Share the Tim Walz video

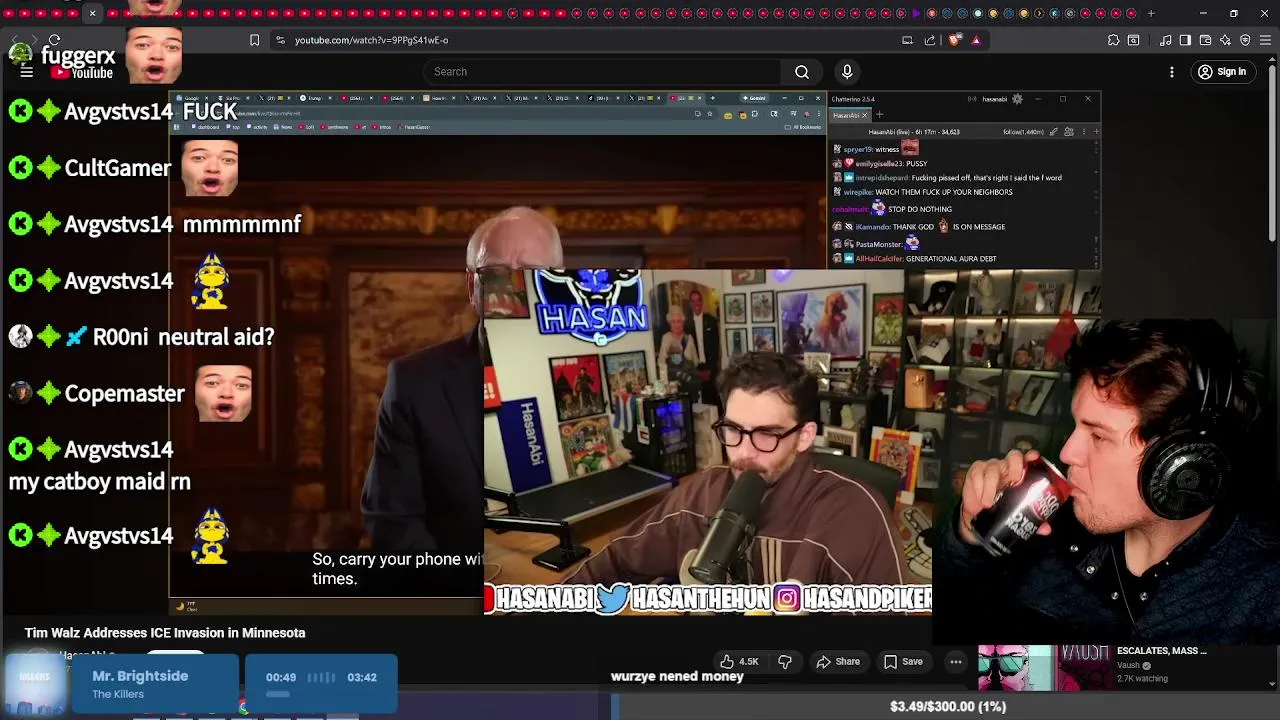tap(838, 661)
